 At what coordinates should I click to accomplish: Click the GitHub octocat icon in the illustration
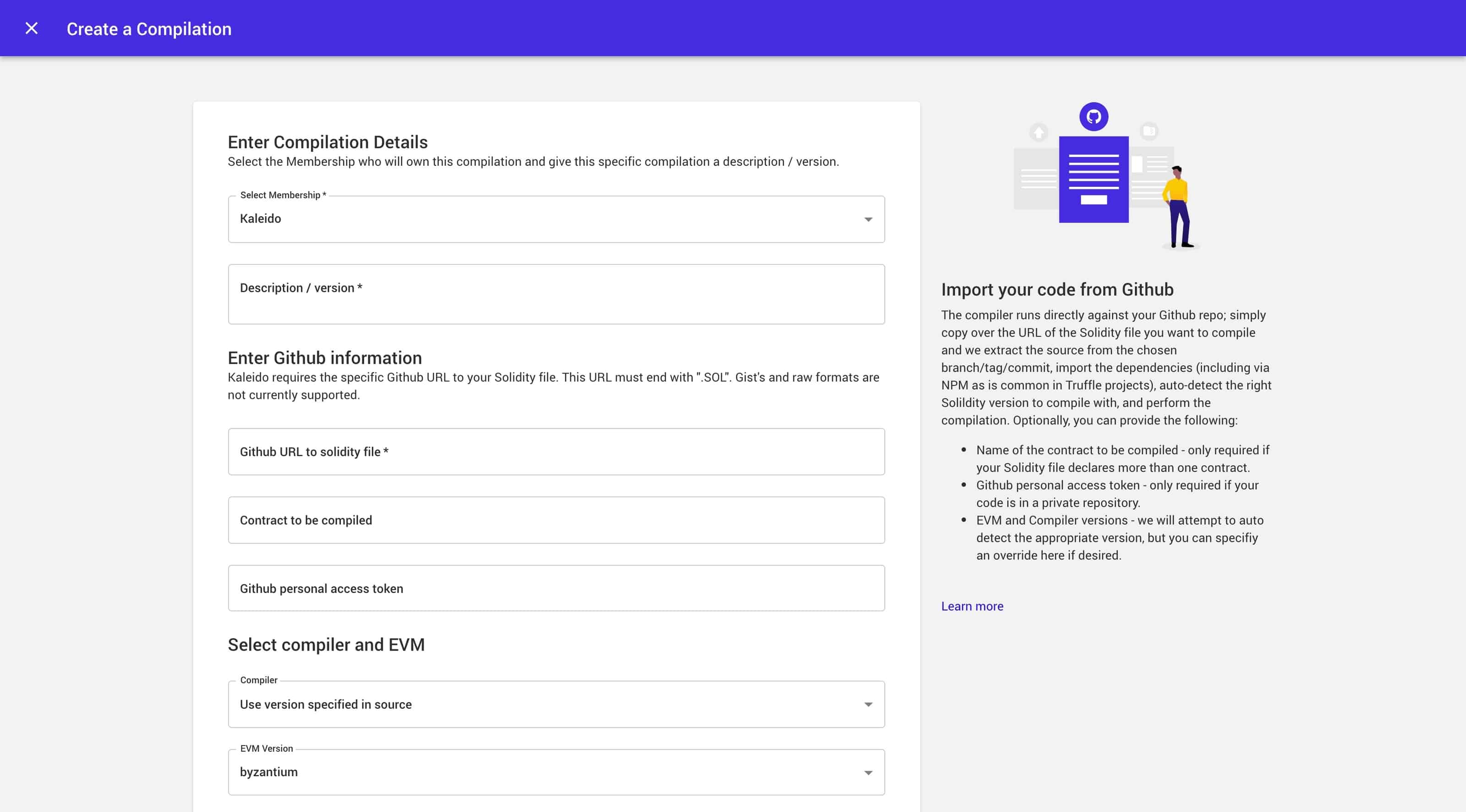(1094, 116)
